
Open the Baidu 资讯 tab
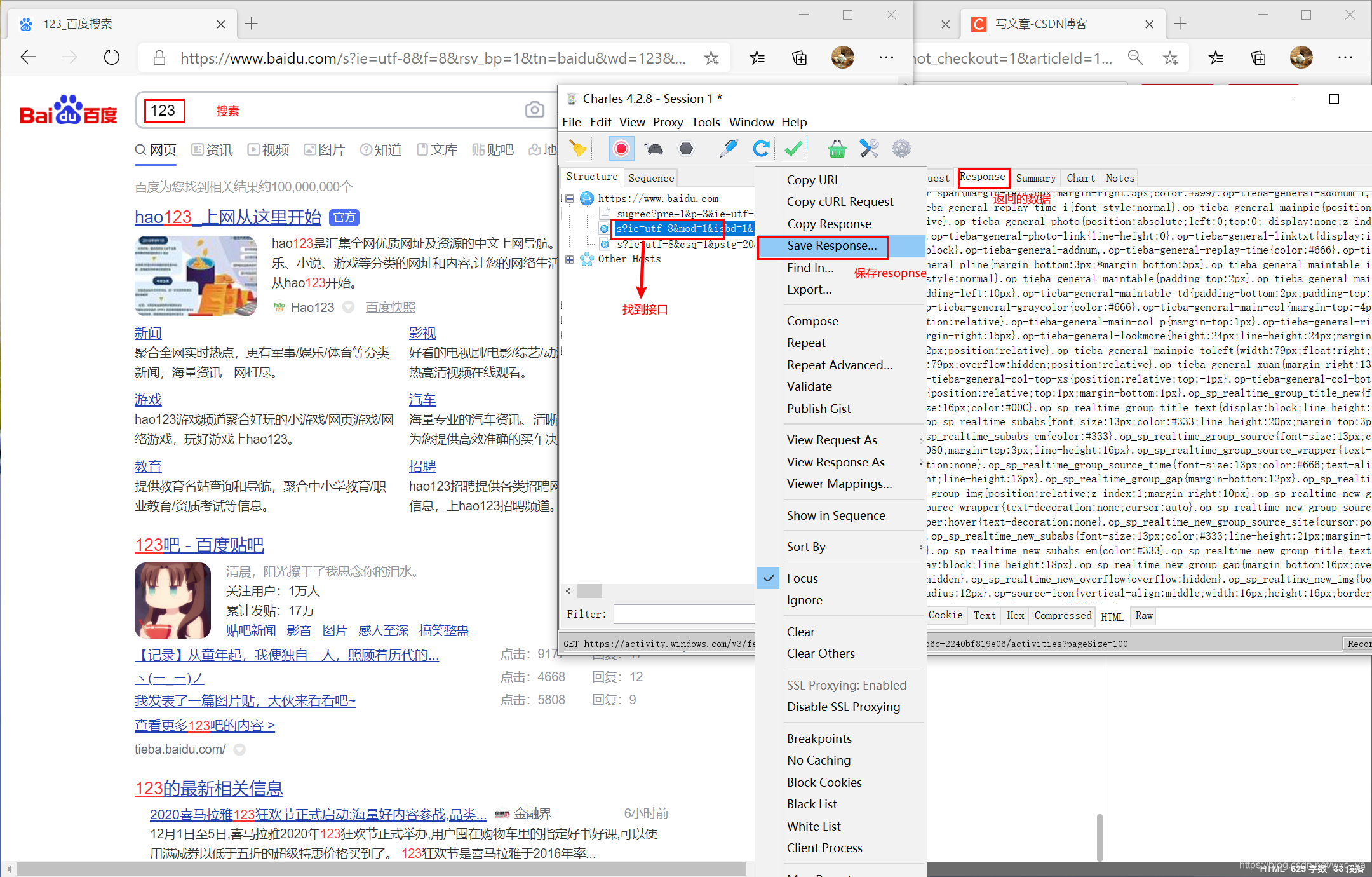point(212,150)
